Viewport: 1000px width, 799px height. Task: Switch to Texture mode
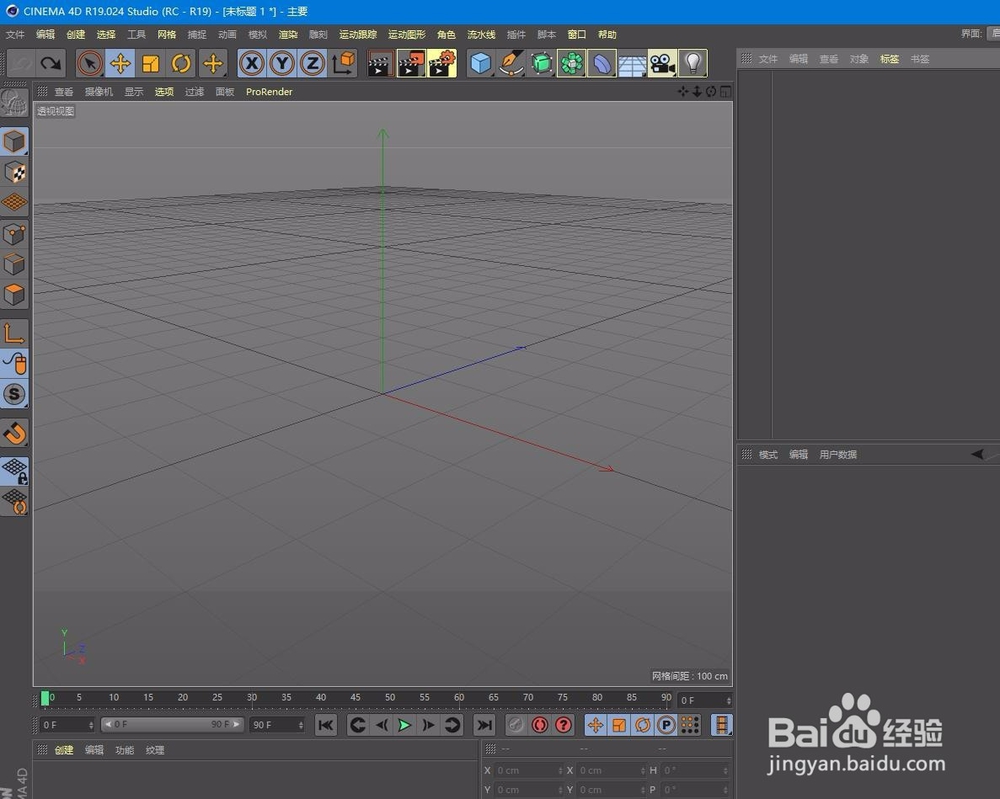(14, 172)
